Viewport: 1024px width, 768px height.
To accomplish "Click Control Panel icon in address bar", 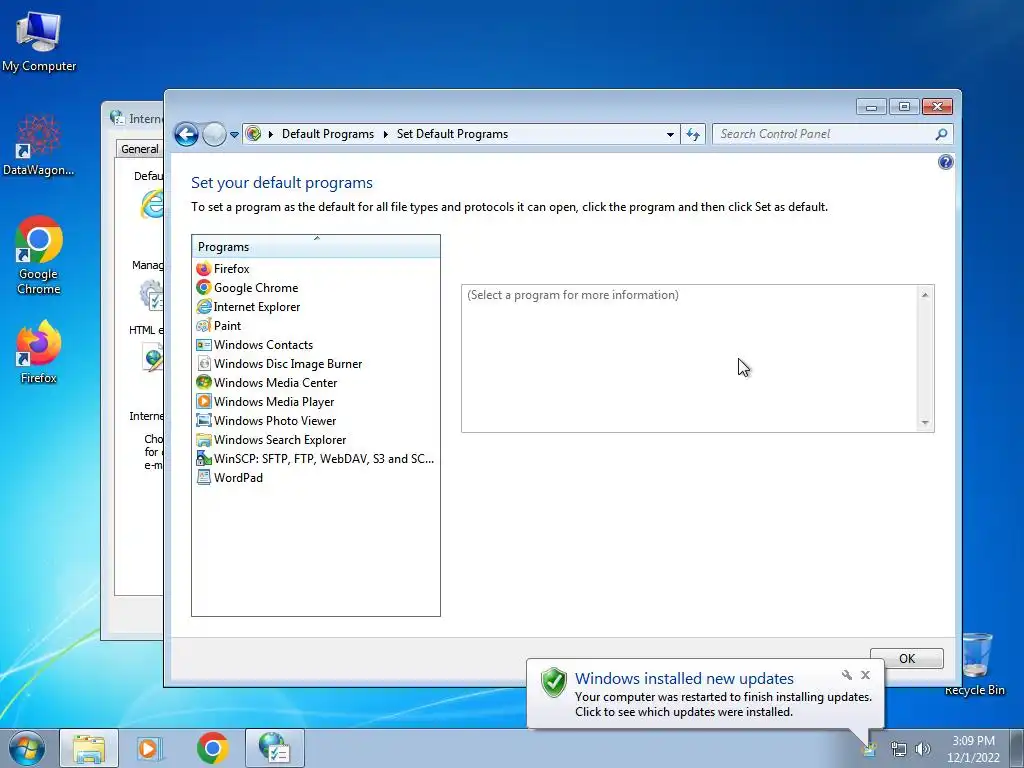I will [253, 135].
